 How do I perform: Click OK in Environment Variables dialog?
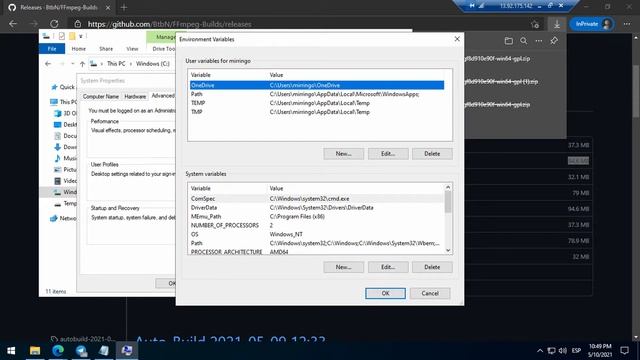tap(385, 293)
